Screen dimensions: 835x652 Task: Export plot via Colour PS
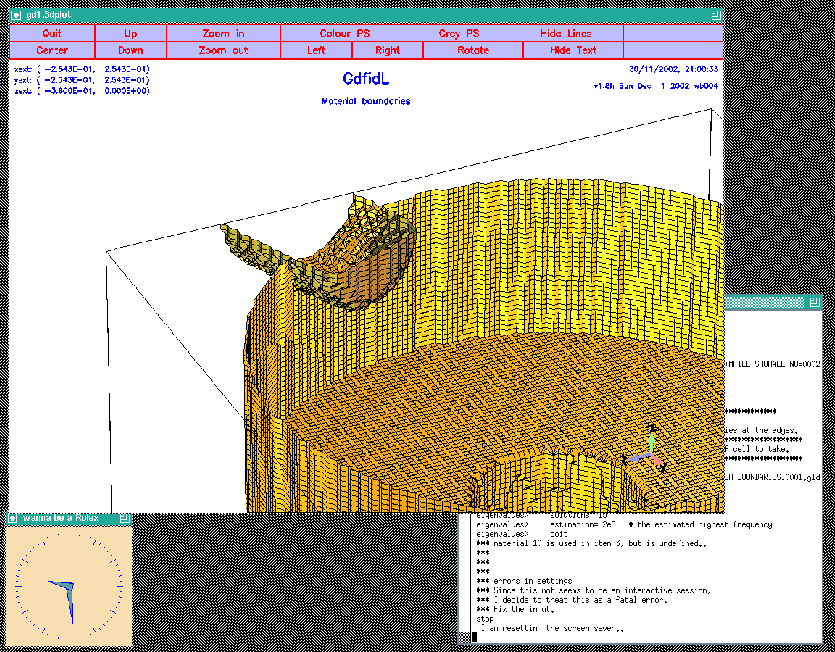(345, 33)
